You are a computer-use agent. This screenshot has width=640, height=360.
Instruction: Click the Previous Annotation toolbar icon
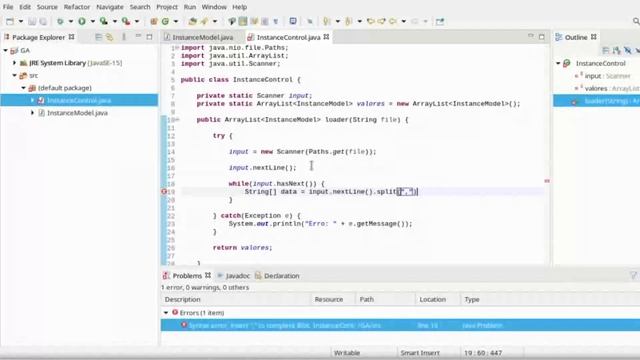tap(349, 21)
